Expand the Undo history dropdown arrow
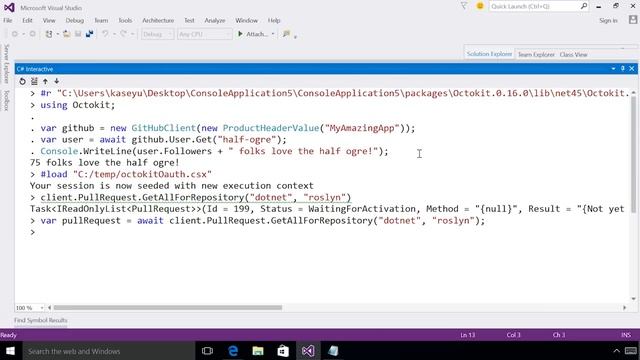Image resolution: width=640 pixels, height=360 pixels. click(x=114, y=34)
